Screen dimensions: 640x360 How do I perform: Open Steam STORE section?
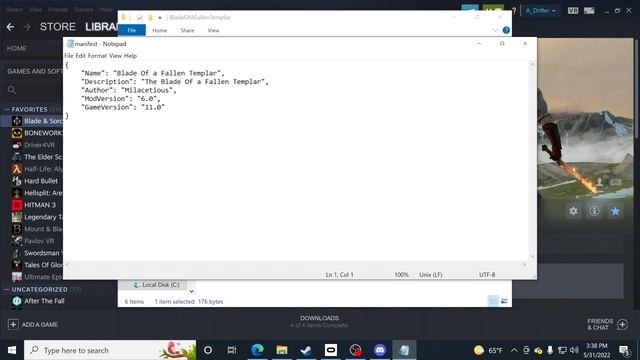[x=58, y=27]
